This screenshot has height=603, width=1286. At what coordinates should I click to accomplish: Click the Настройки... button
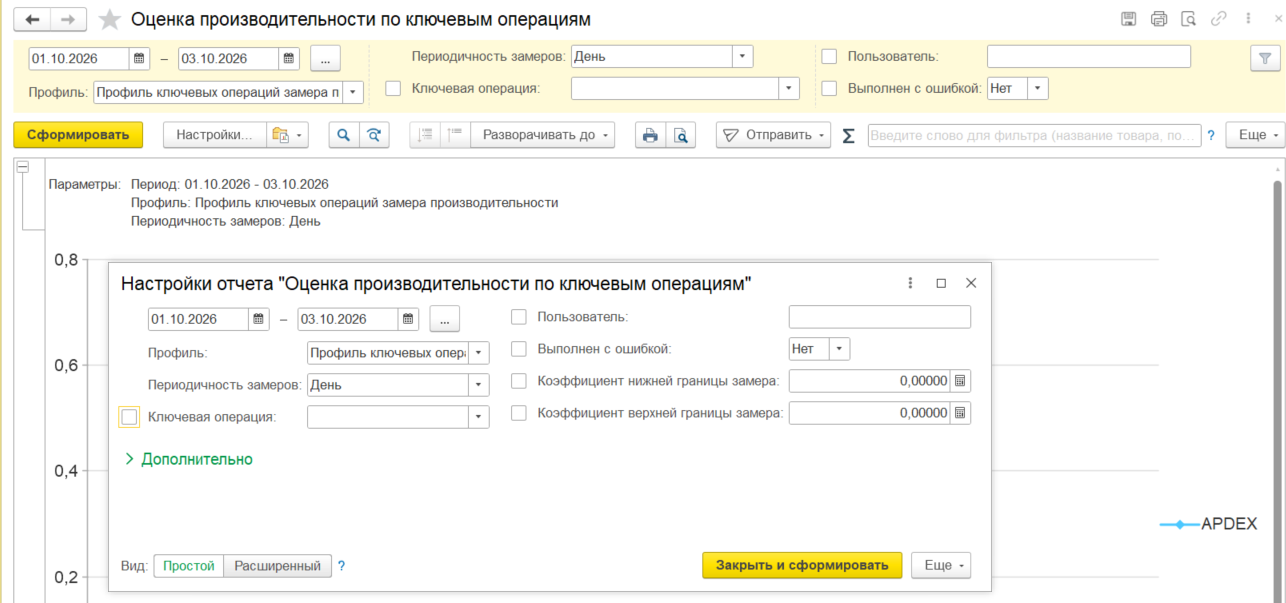(215, 135)
